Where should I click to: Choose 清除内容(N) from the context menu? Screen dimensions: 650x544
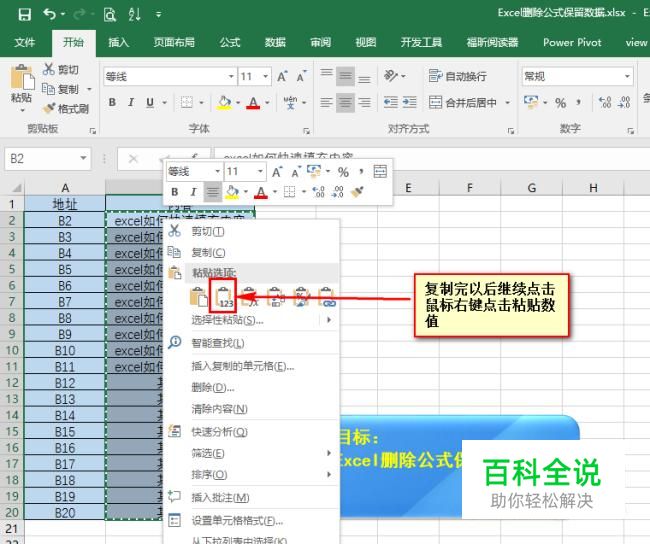coord(252,409)
